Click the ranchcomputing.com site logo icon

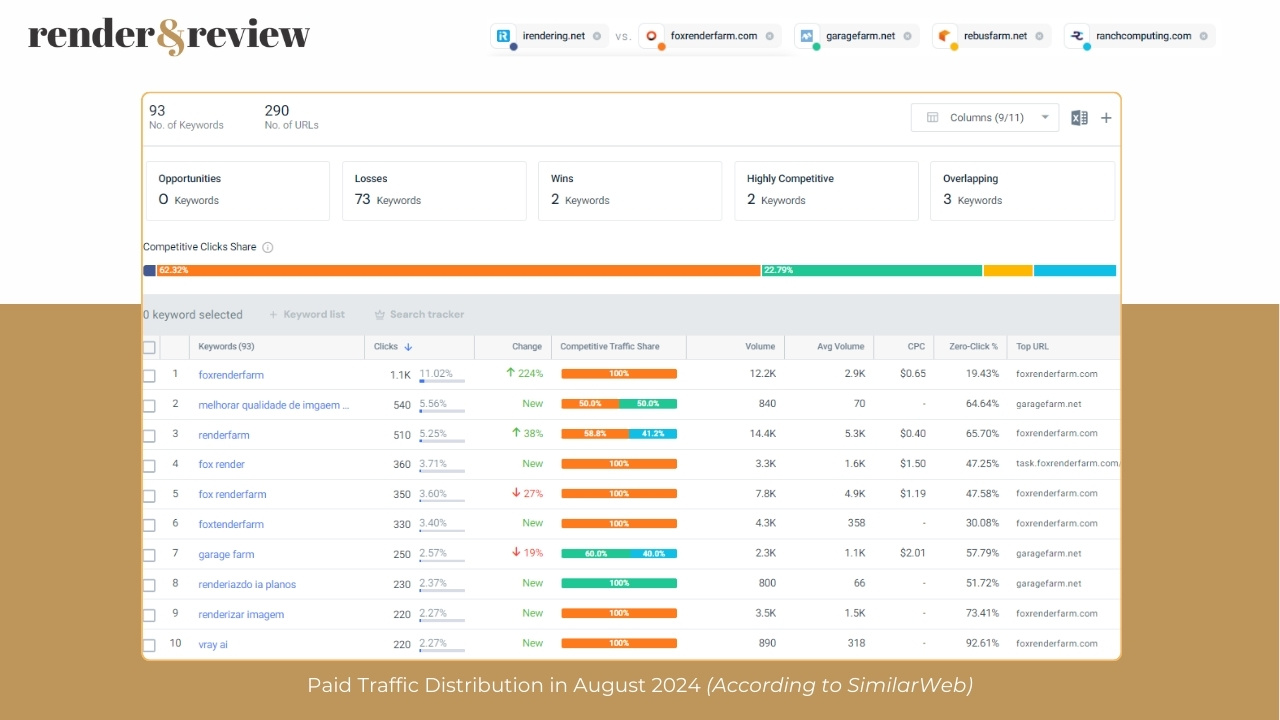pos(1077,36)
